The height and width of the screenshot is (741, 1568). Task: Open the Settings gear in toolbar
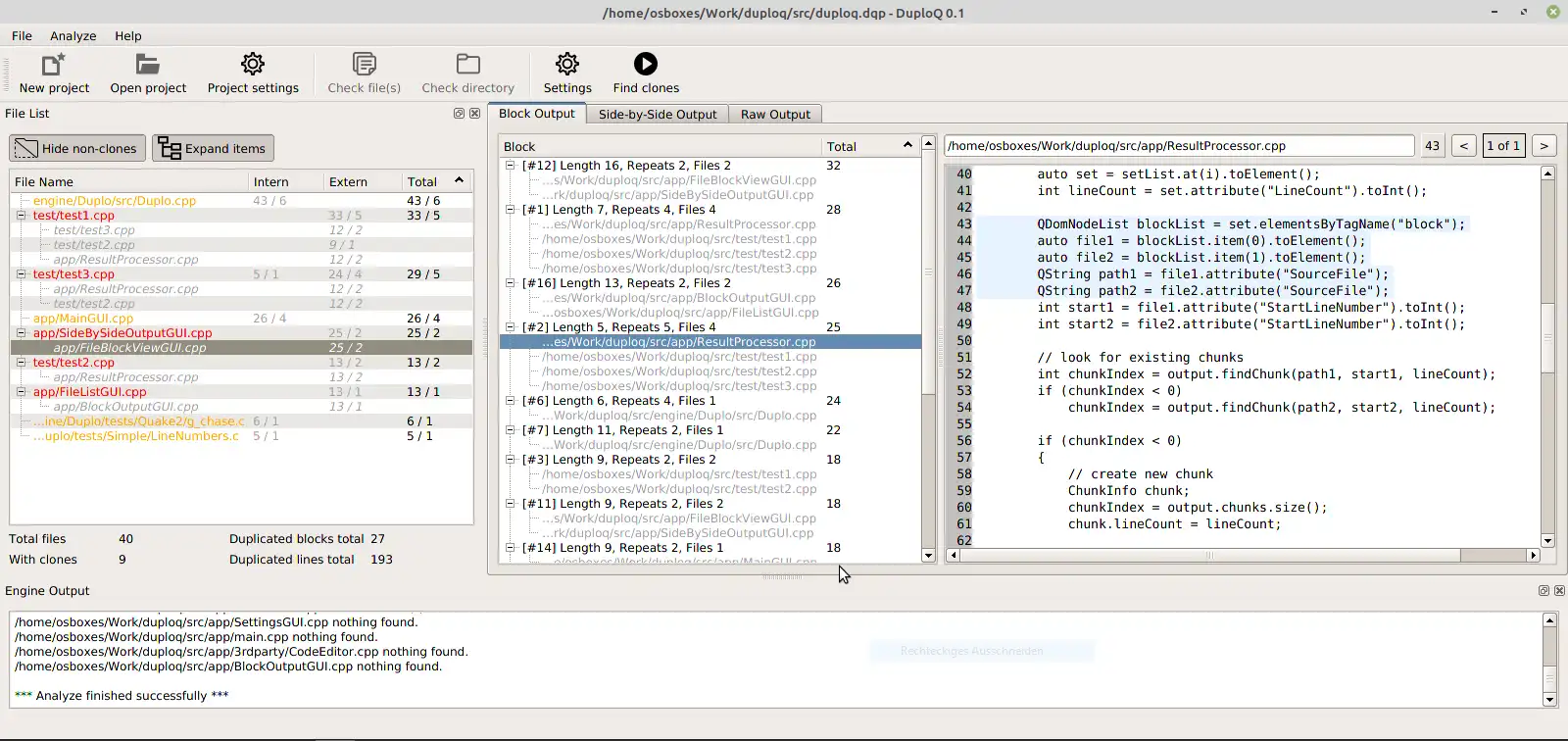pos(567,65)
